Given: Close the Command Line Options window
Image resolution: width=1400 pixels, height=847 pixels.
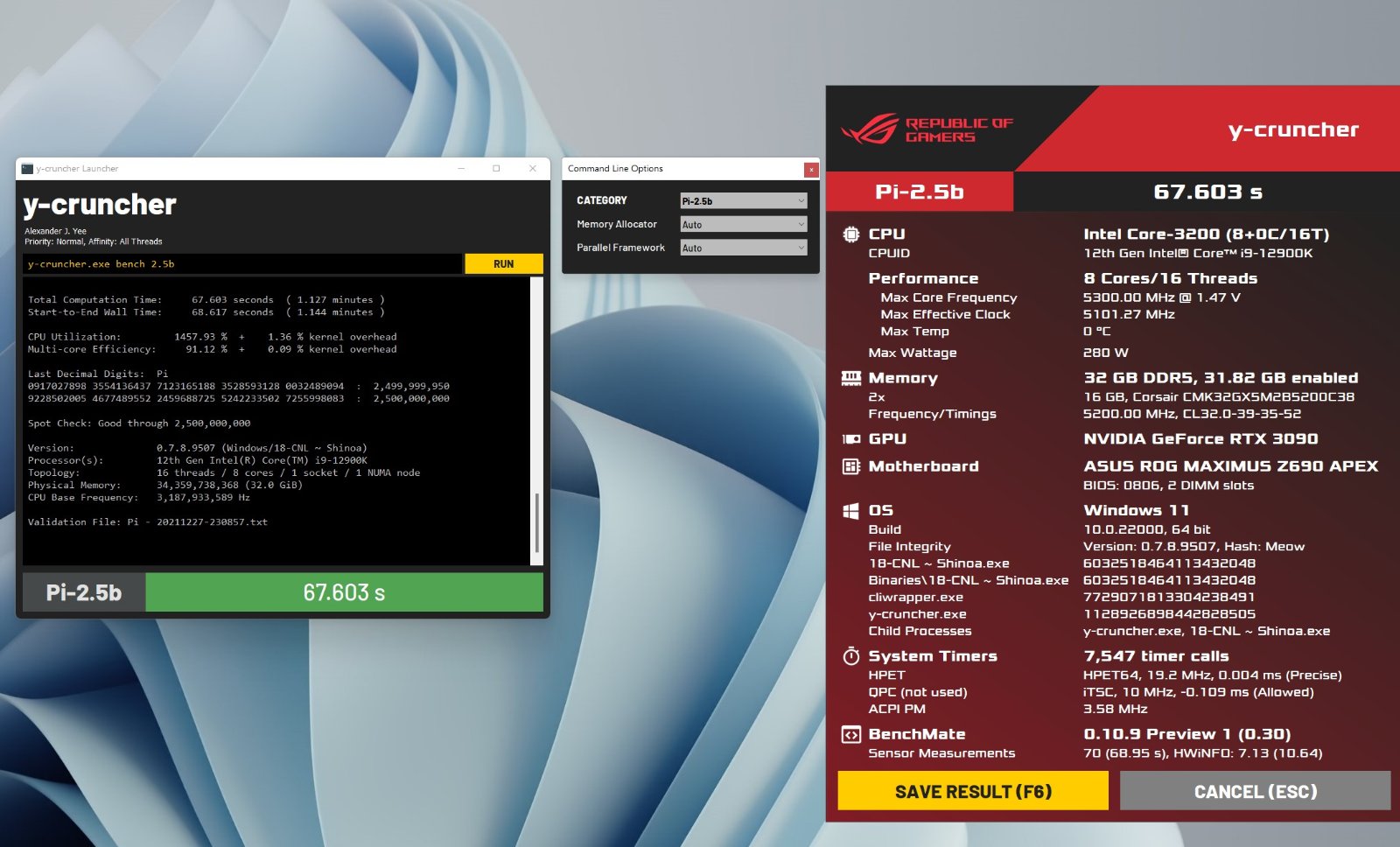Looking at the screenshot, I should (x=811, y=169).
